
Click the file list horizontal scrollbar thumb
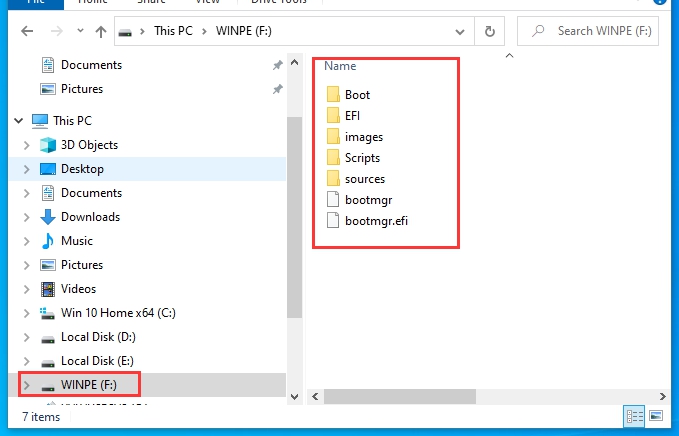pyautogui.click(x=400, y=397)
